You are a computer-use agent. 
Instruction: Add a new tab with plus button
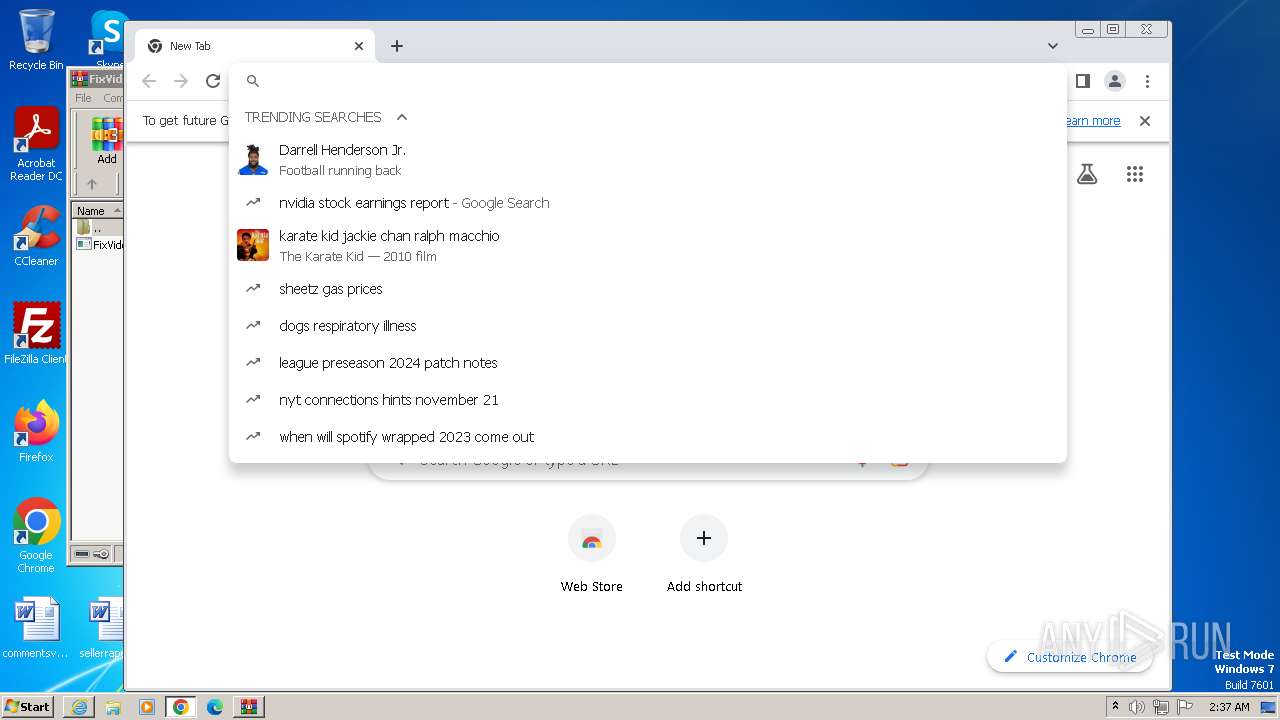click(397, 46)
